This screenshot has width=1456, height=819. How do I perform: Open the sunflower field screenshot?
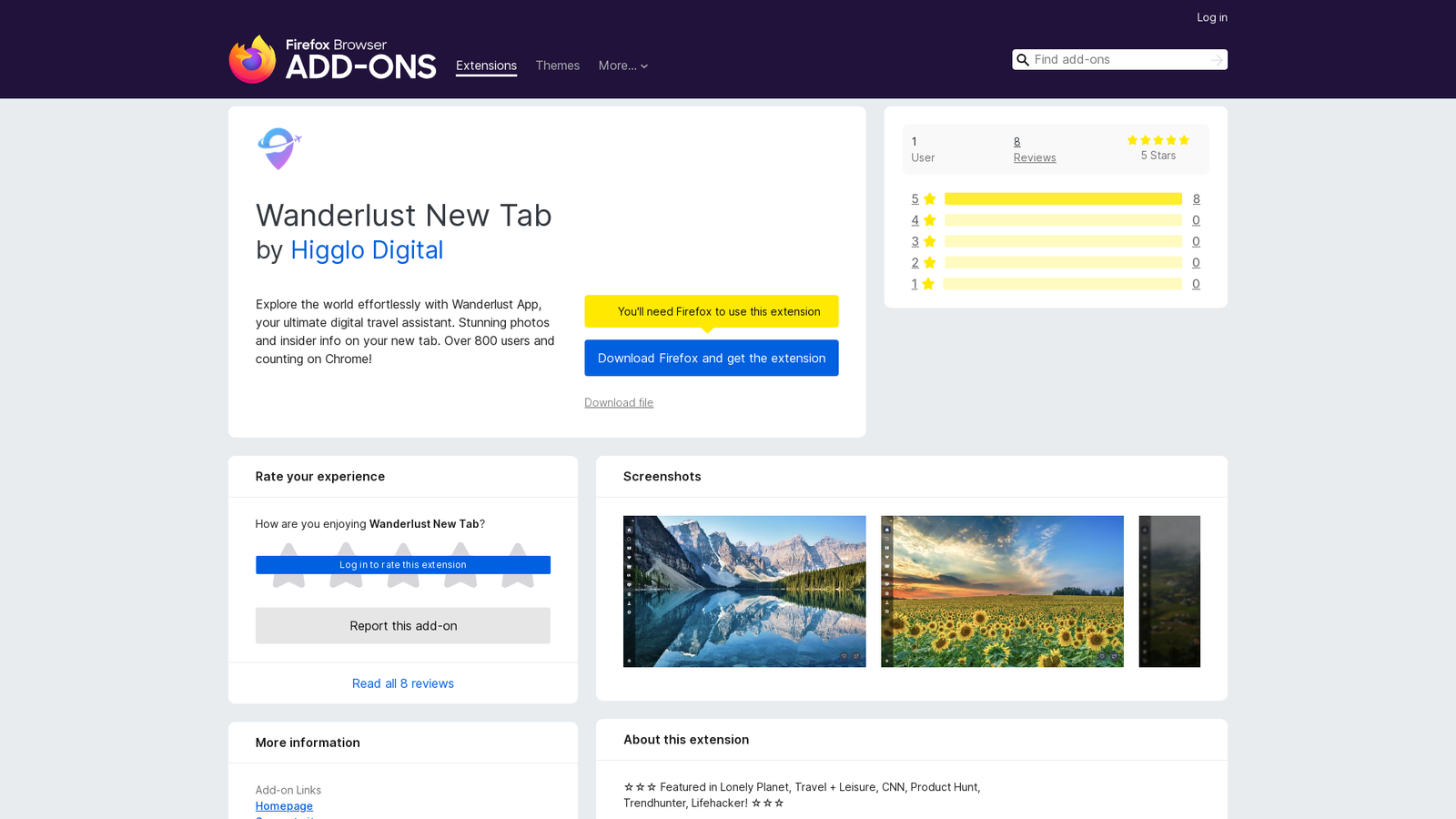pyautogui.click(x=1002, y=591)
